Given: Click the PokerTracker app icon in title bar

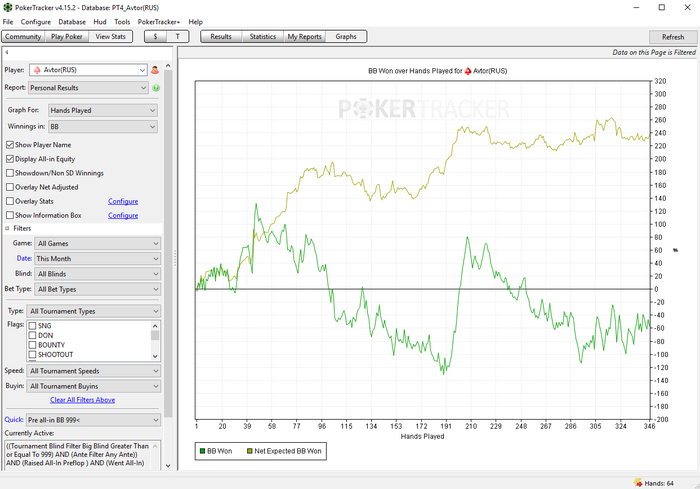Looking at the screenshot, I should point(8,8).
